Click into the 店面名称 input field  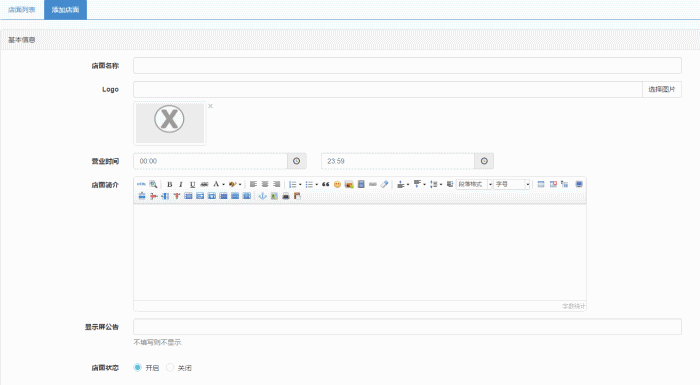point(407,66)
